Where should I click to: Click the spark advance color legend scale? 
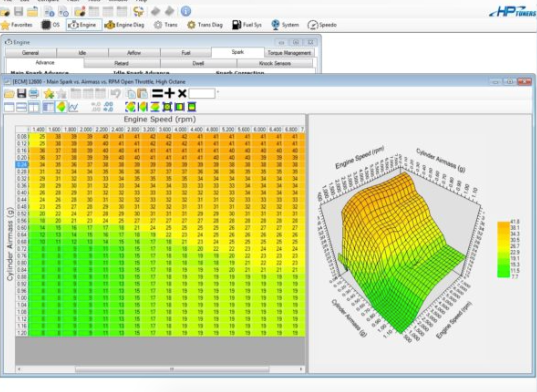click(x=504, y=249)
